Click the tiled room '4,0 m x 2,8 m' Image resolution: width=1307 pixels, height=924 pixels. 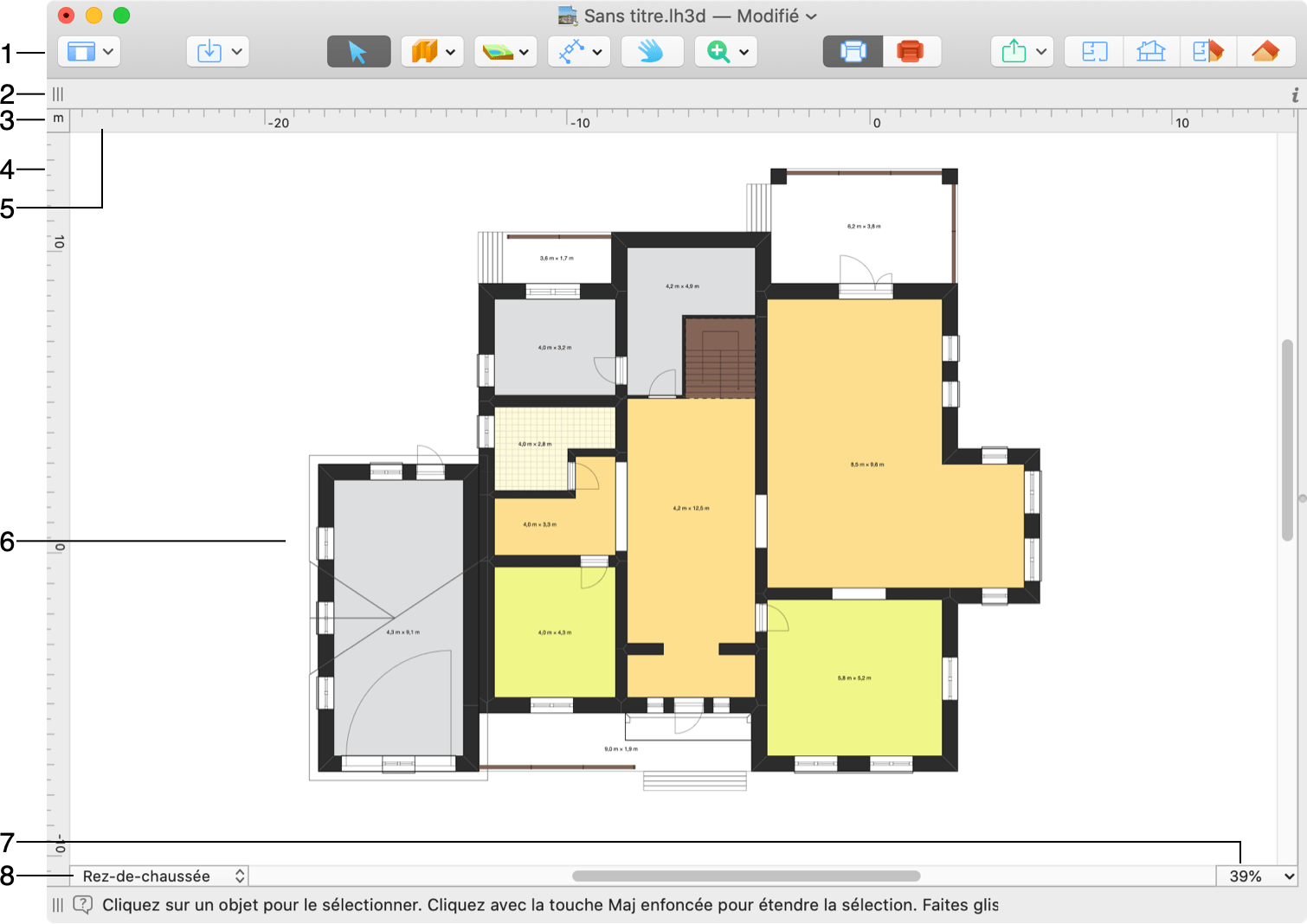click(534, 446)
